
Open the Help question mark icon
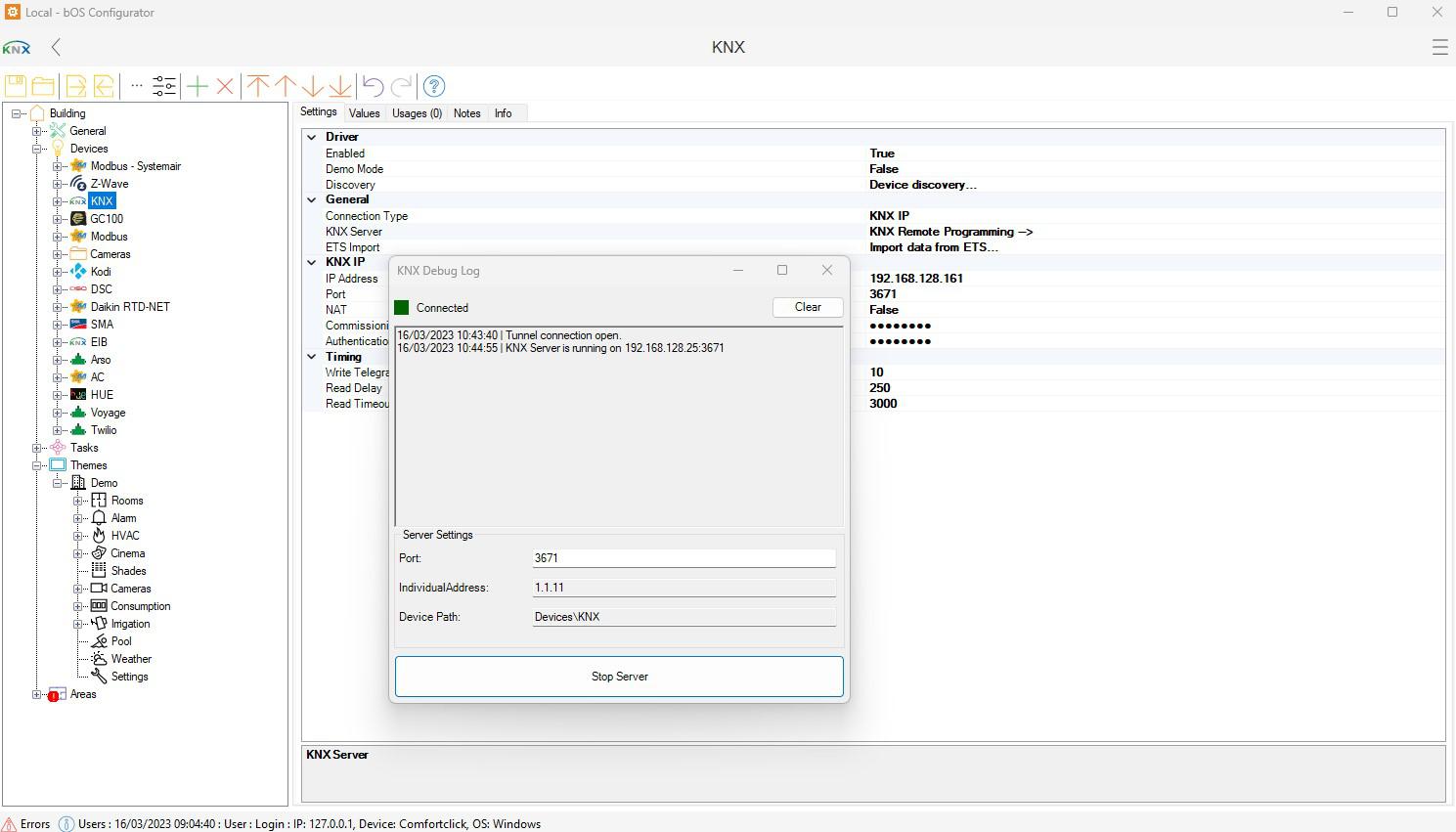point(434,86)
